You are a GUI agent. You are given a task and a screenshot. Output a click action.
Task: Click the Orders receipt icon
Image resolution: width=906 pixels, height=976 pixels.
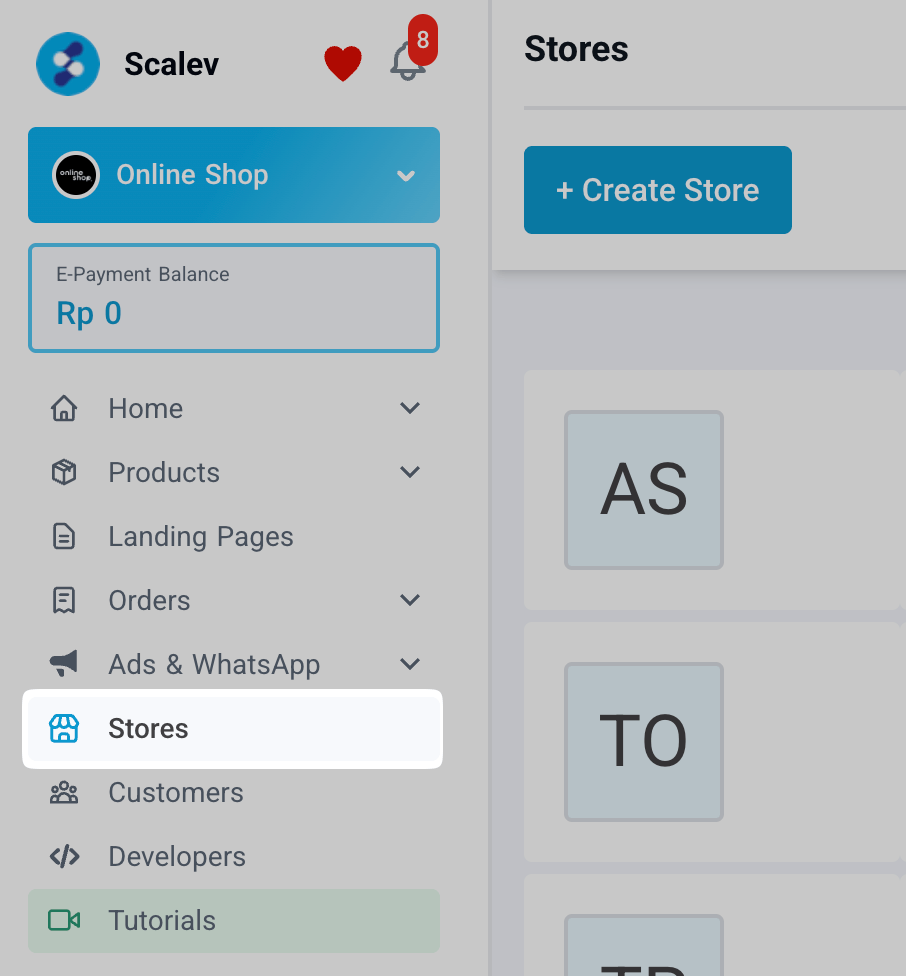64,600
